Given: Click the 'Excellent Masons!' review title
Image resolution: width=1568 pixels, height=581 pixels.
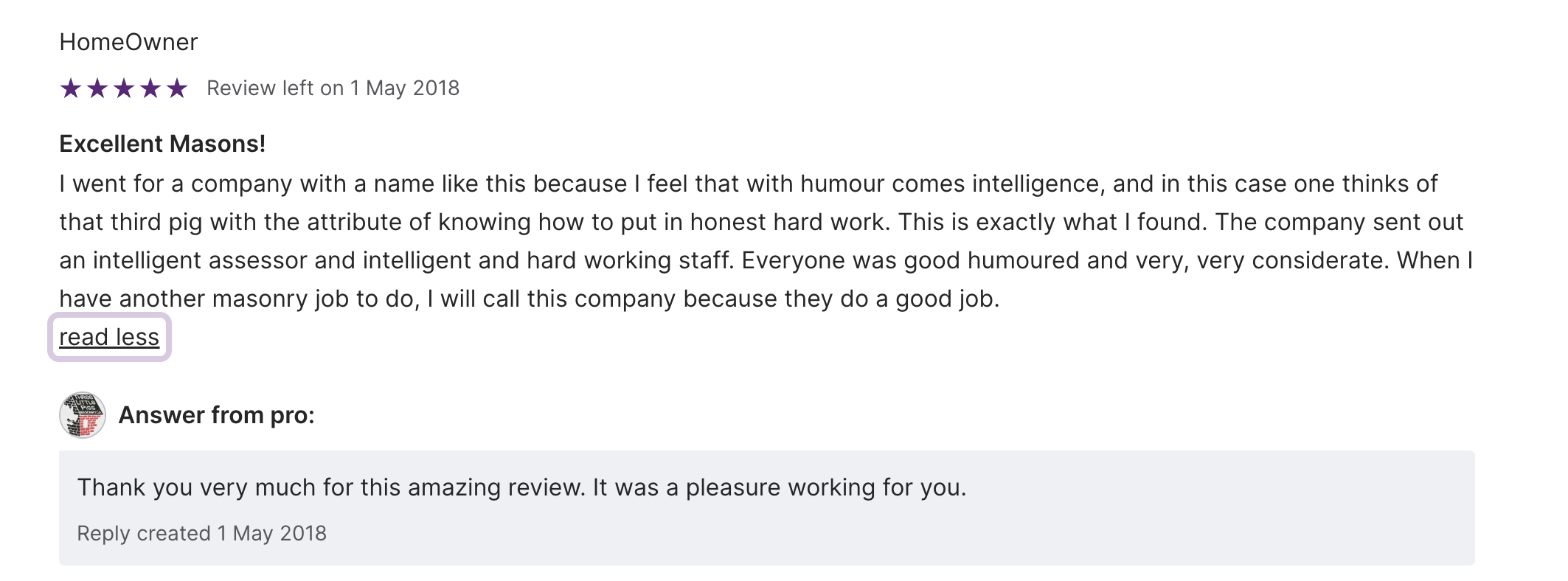Looking at the screenshot, I should [x=162, y=144].
